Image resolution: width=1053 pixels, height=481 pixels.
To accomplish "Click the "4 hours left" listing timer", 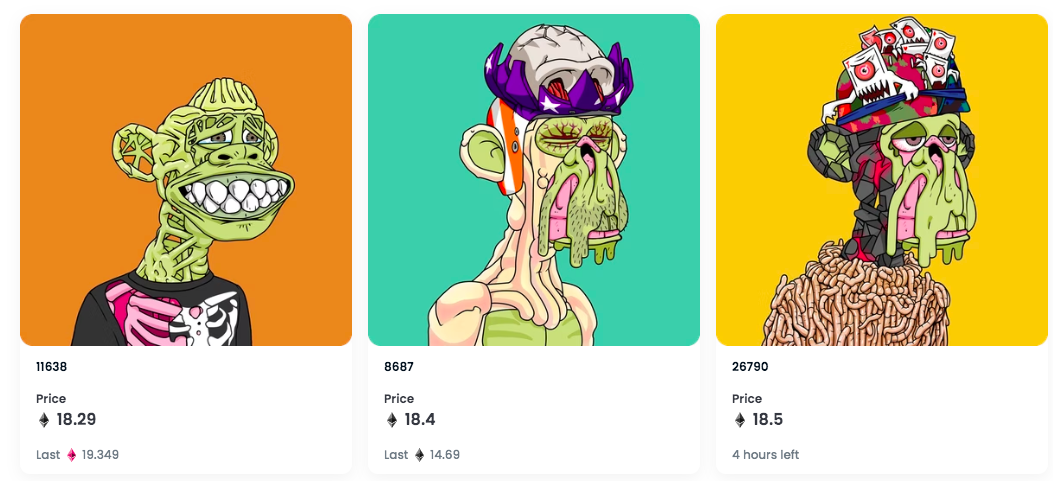I will [766, 455].
